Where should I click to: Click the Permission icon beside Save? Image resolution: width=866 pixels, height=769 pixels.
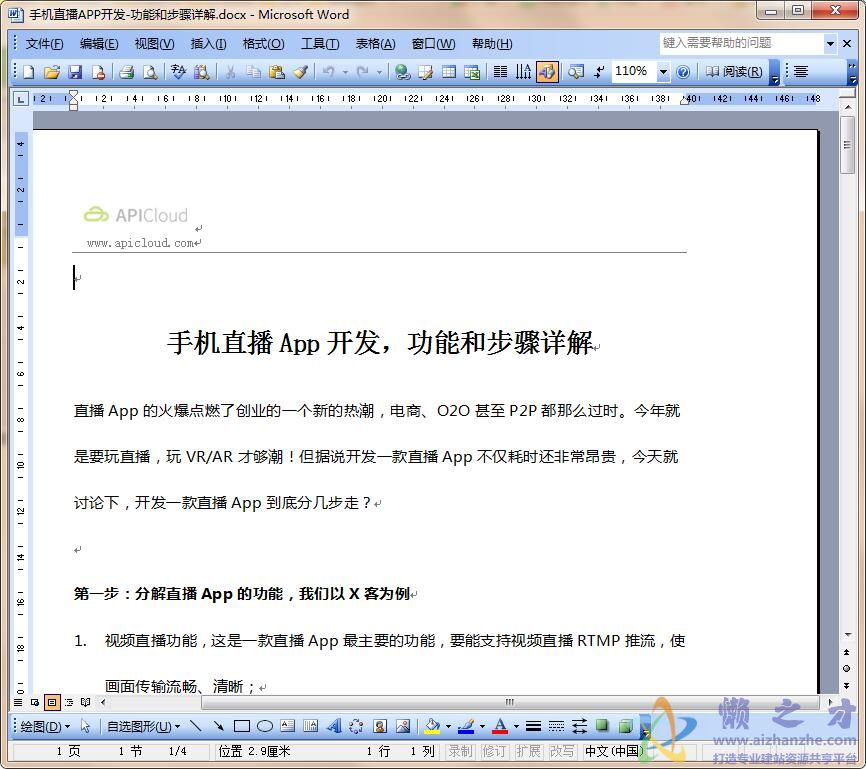point(98,72)
